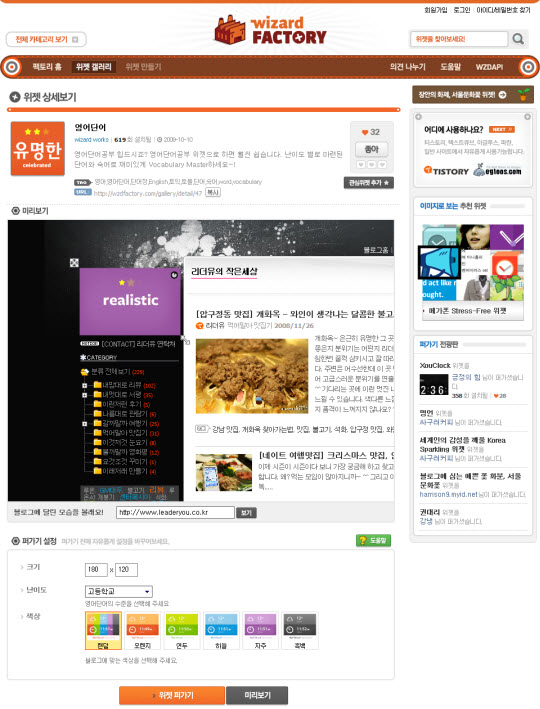Select the 하늘 color swatch

221,631
